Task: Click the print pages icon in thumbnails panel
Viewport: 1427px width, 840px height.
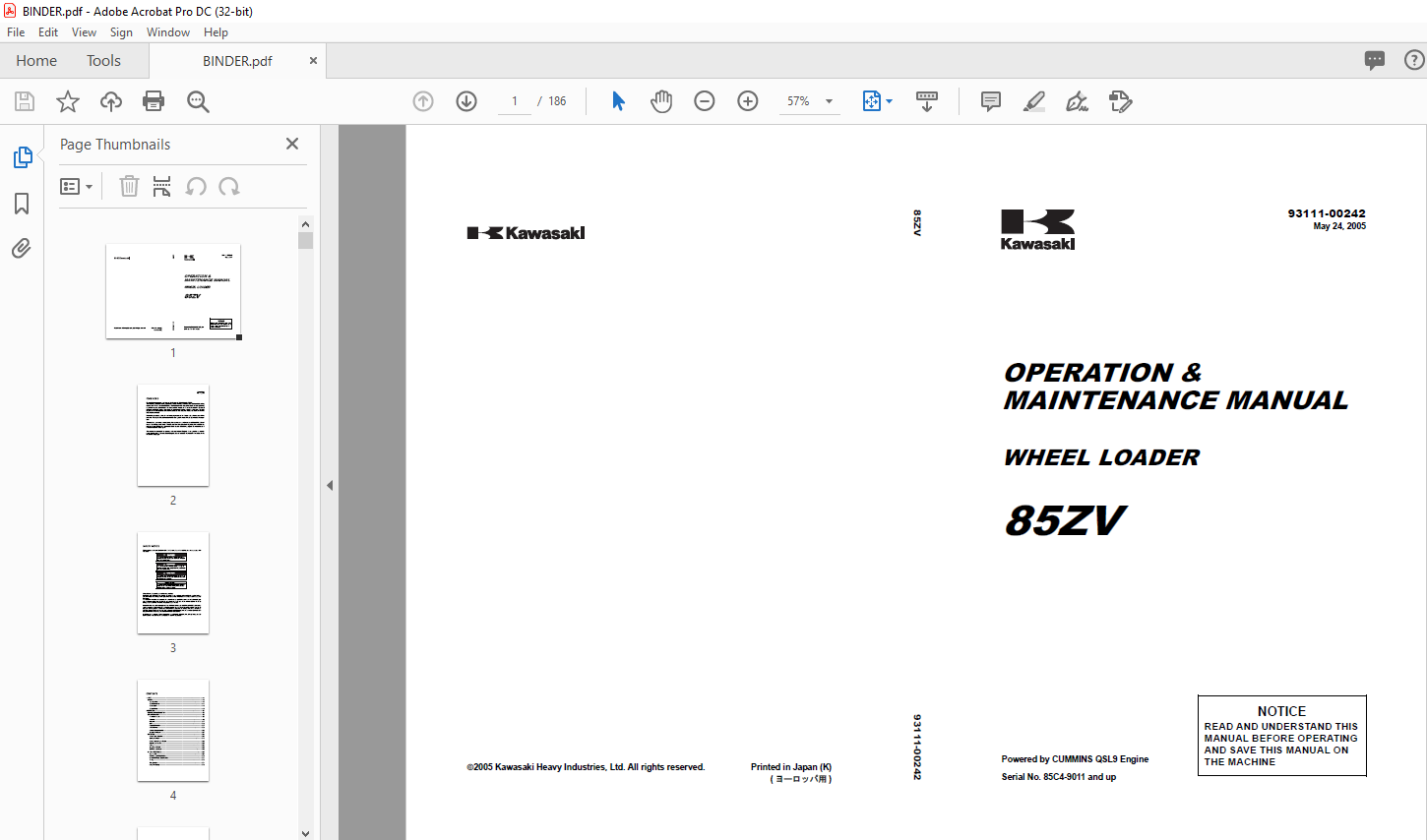Action: pyautogui.click(x=162, y=186)
